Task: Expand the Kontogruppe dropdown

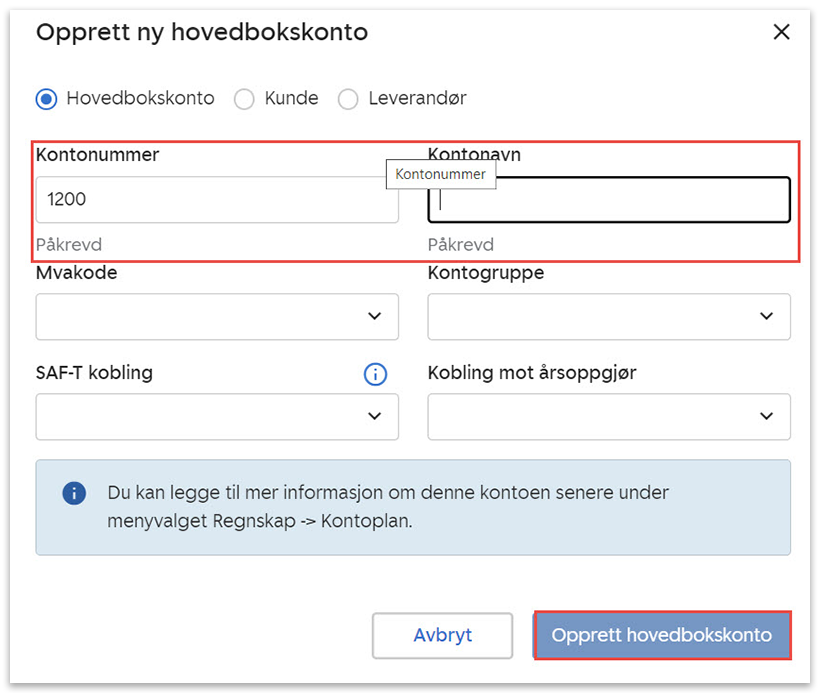Action: (609, 316)
